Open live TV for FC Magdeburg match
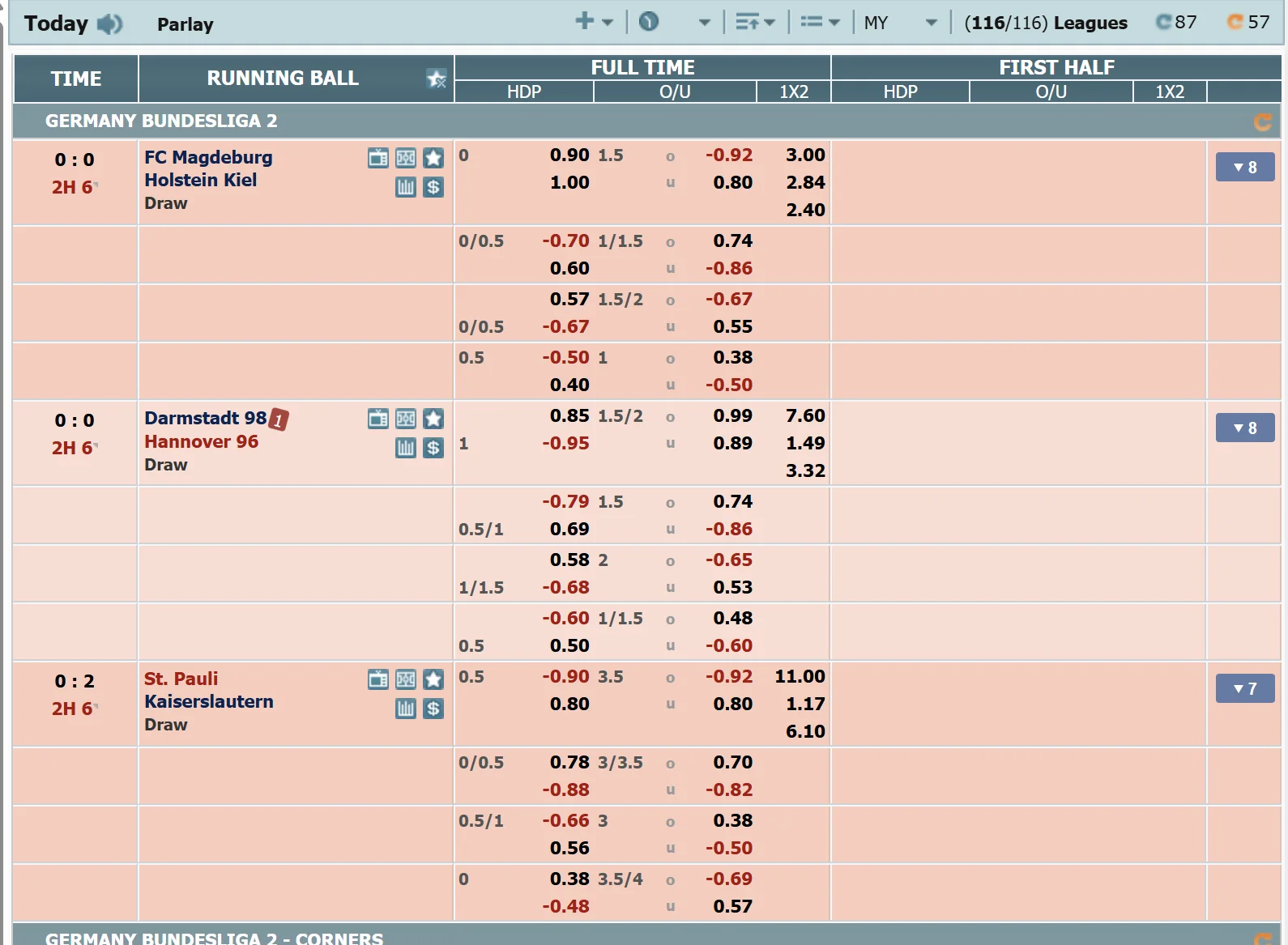Screen dimensions: 1288x945 pos(378,158)
